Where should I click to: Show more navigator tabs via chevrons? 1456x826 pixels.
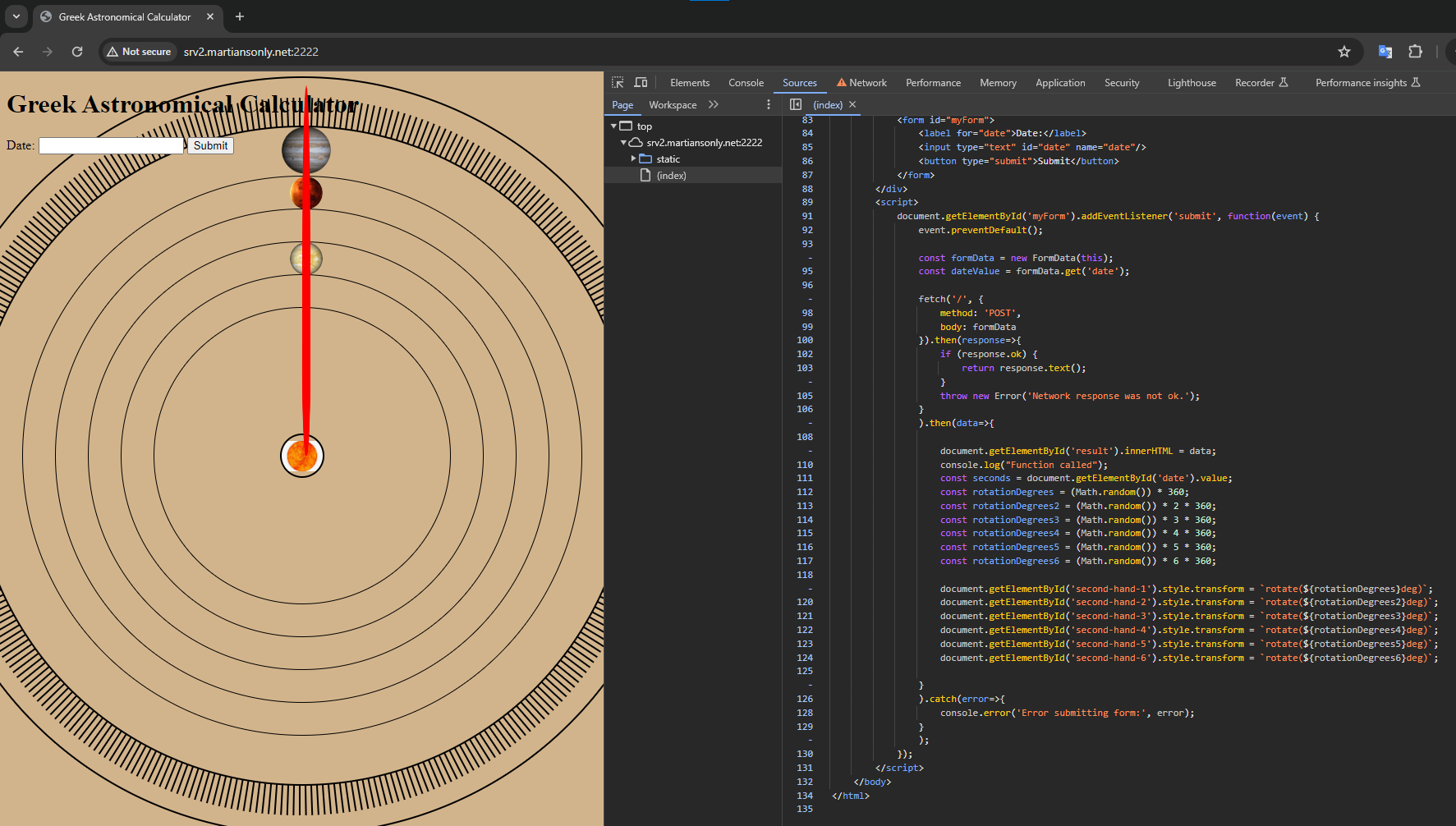714,105
